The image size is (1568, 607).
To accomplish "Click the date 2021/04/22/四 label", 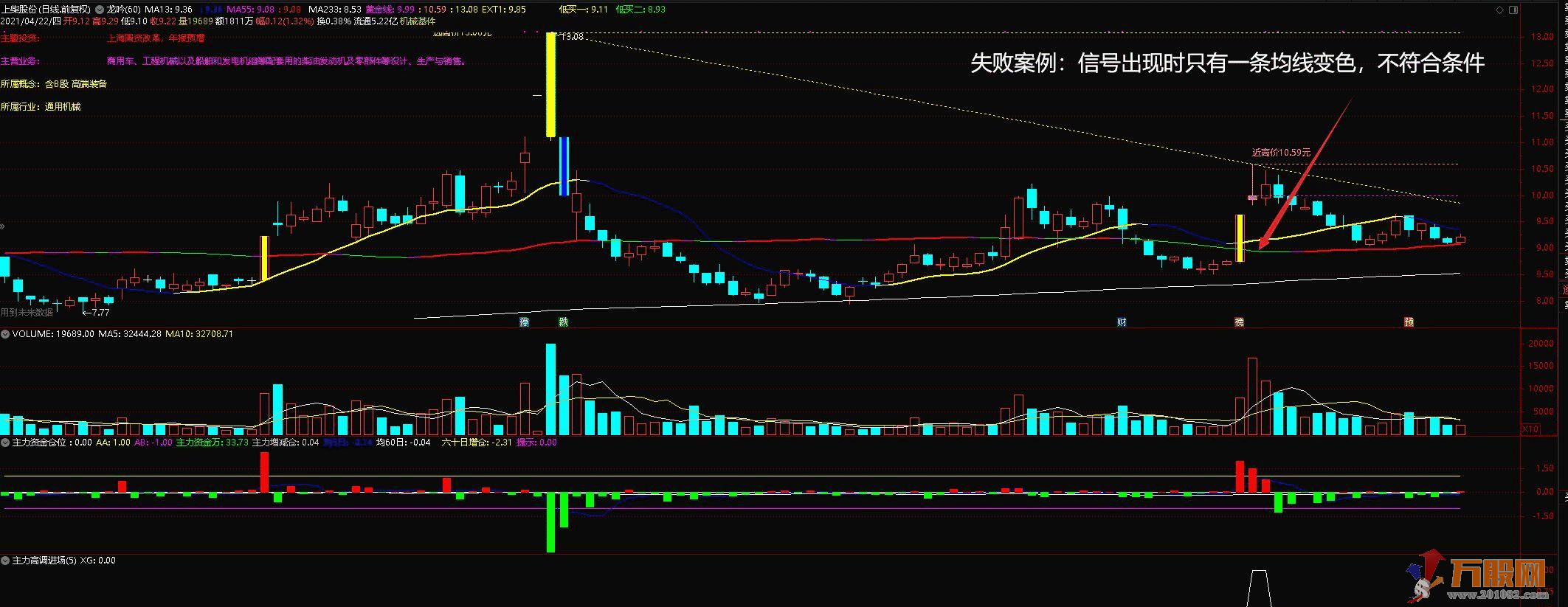I will [30, 21].
